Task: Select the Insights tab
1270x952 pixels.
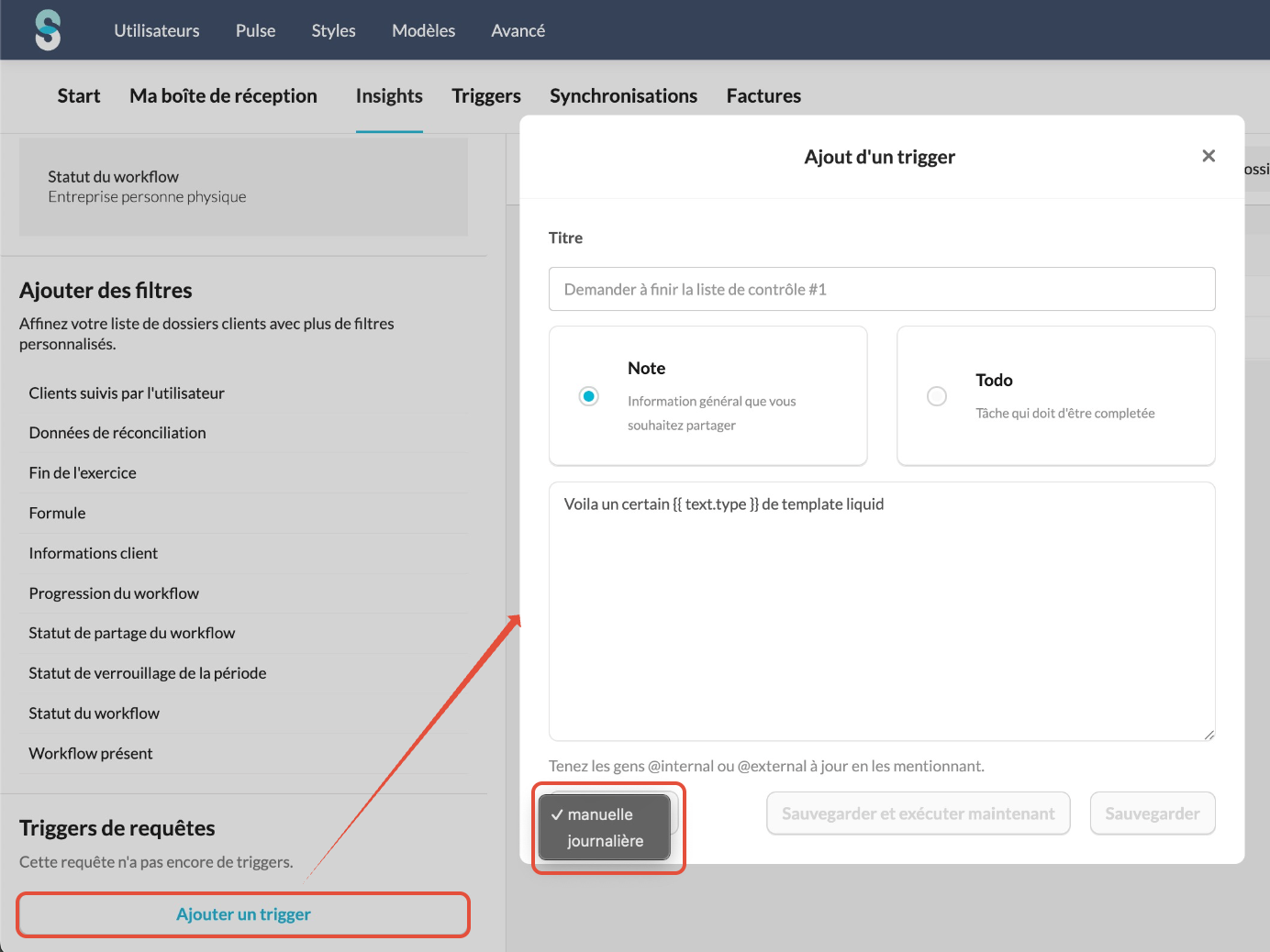Action: 389,95
